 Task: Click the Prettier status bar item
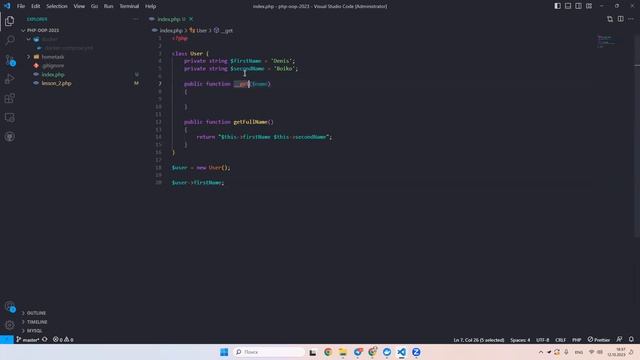pos(599,340)
